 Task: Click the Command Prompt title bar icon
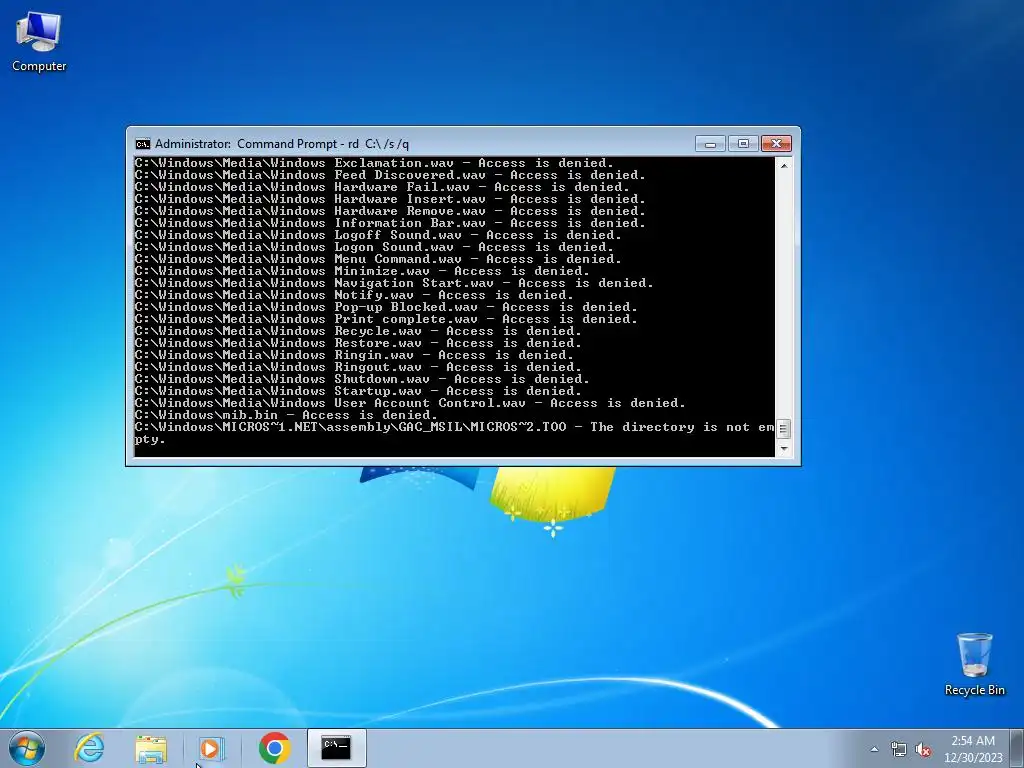[x=142, y=144]
